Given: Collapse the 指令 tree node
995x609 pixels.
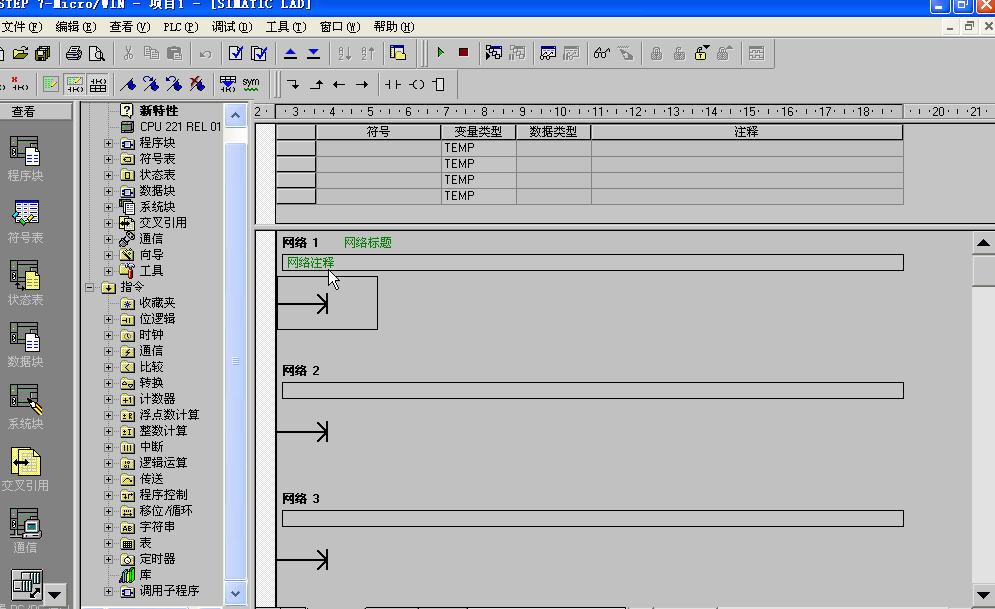Looking at the screenshot, I should tap(90, 287).
